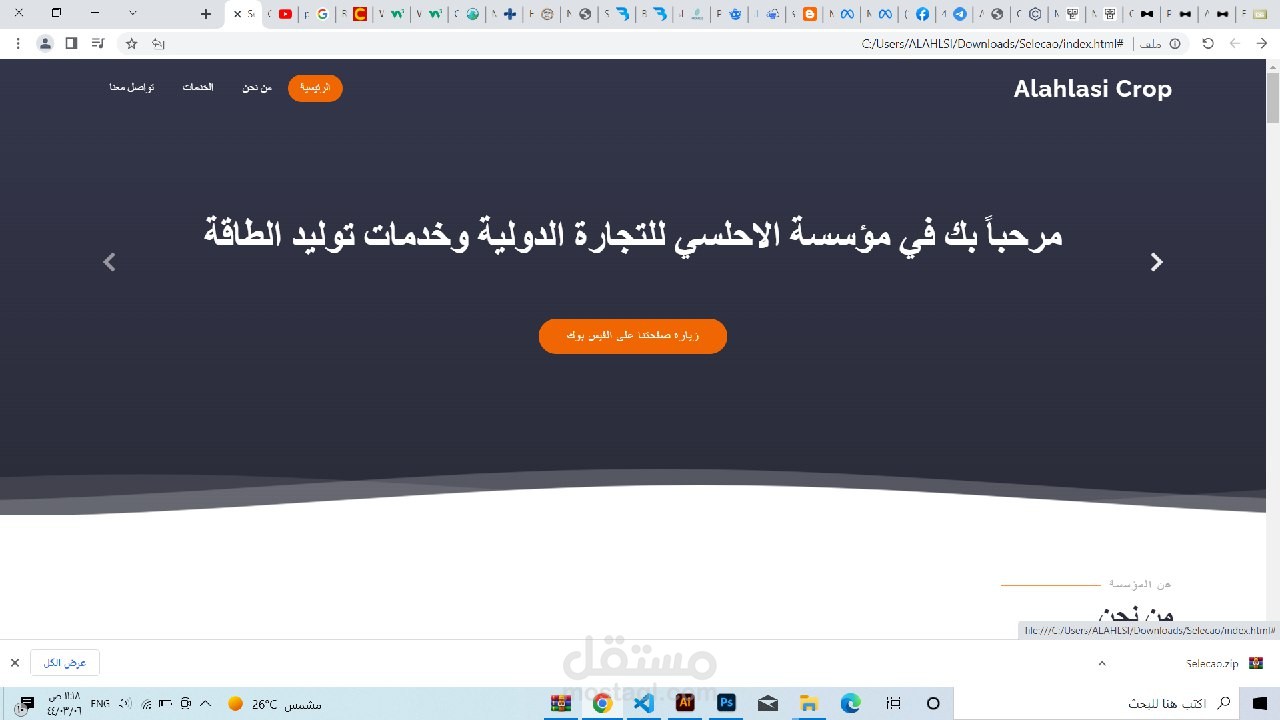
Task: Go to the next carousel slide arrow
Action: coord(1156,262)
